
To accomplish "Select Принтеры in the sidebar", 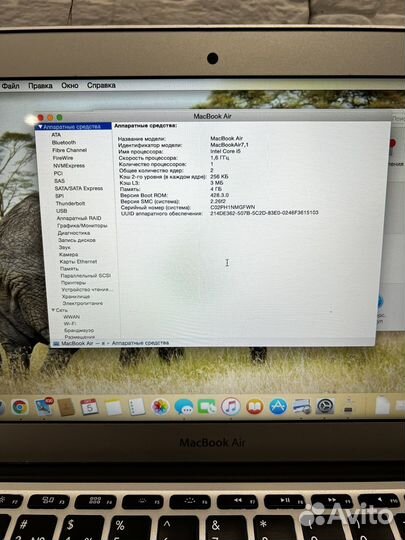I will coord(73,282).
